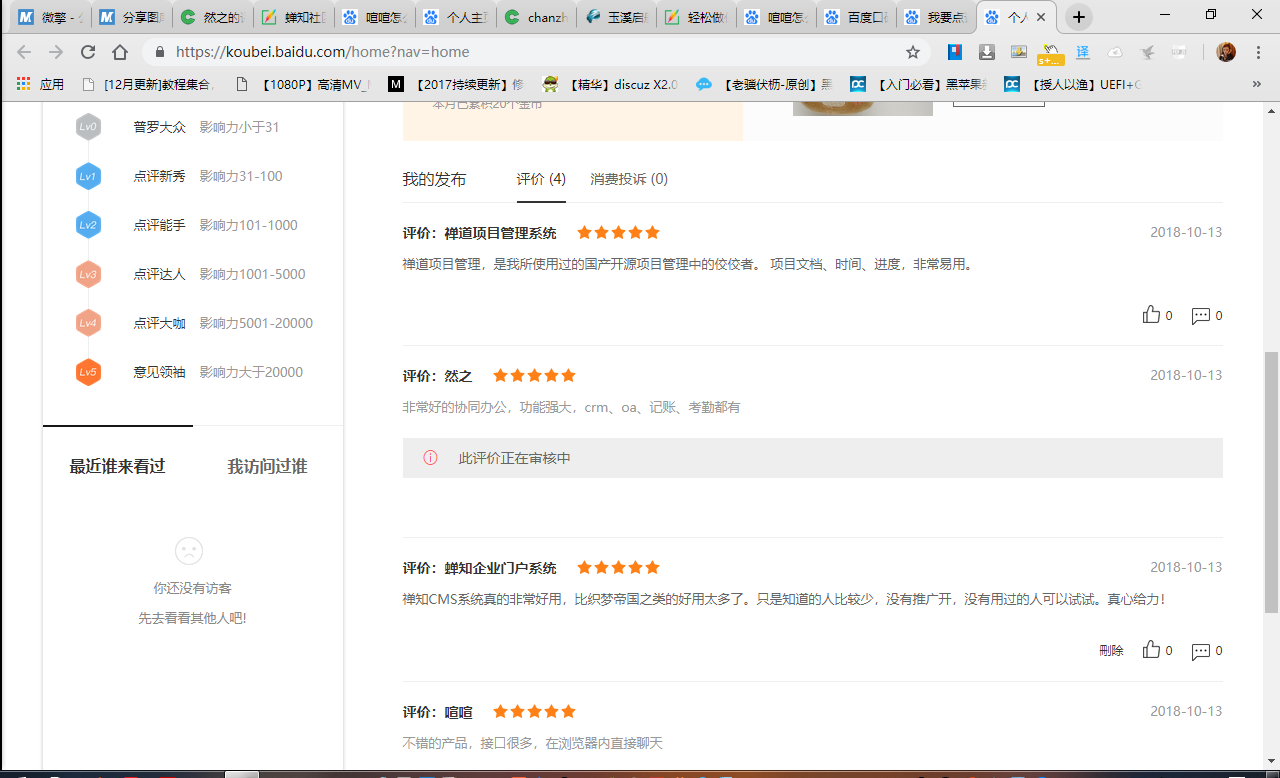Open the 应用 apps shortcut

coord(40,85)
